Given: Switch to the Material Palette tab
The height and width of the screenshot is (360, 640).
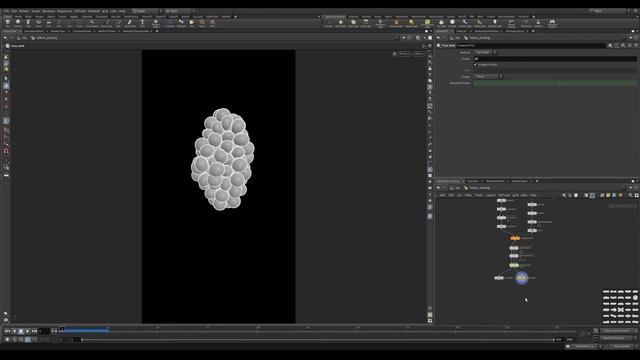Looking at the screenshot, I should 495,181.
